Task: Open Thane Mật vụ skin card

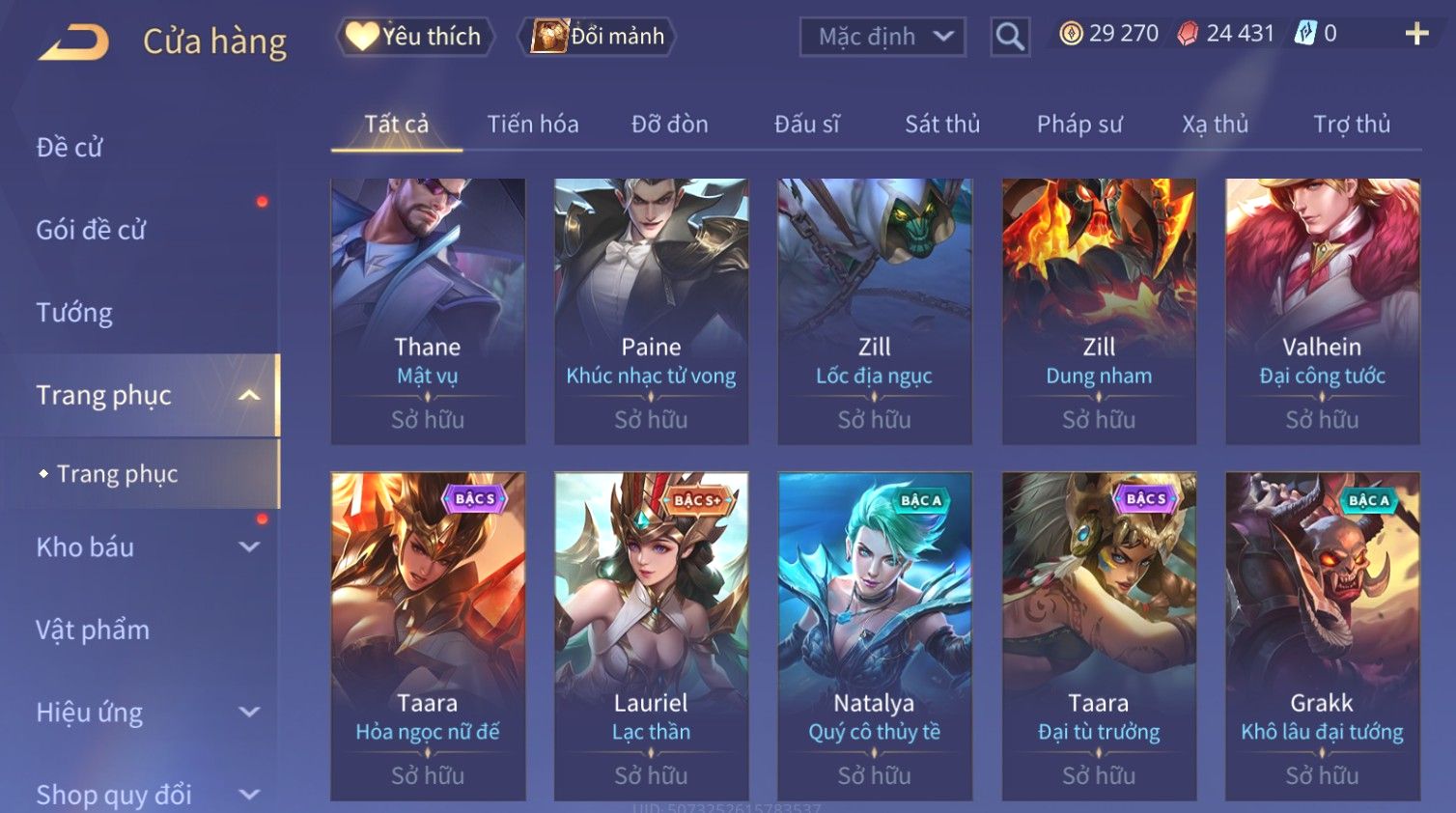Action: [428, 311]
